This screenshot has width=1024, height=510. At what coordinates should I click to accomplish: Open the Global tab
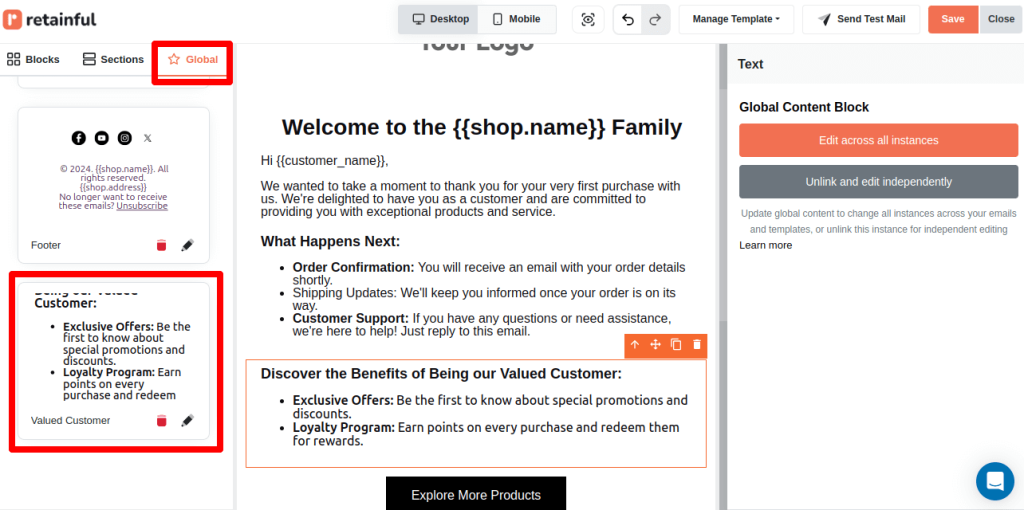(193, 59)
